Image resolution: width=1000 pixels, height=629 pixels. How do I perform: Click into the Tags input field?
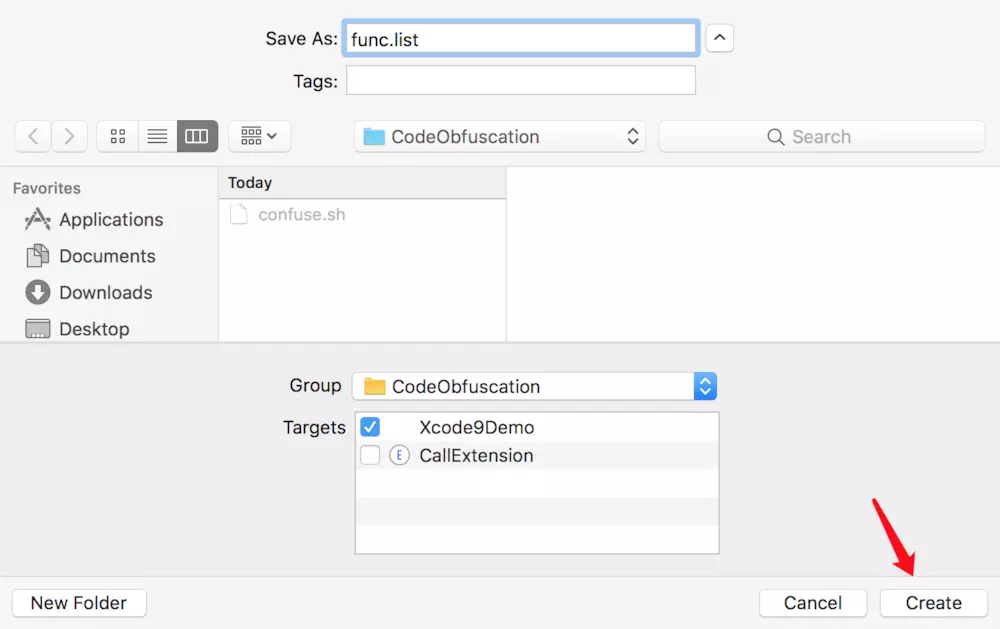pyautogui.click(x=520, y=80)
